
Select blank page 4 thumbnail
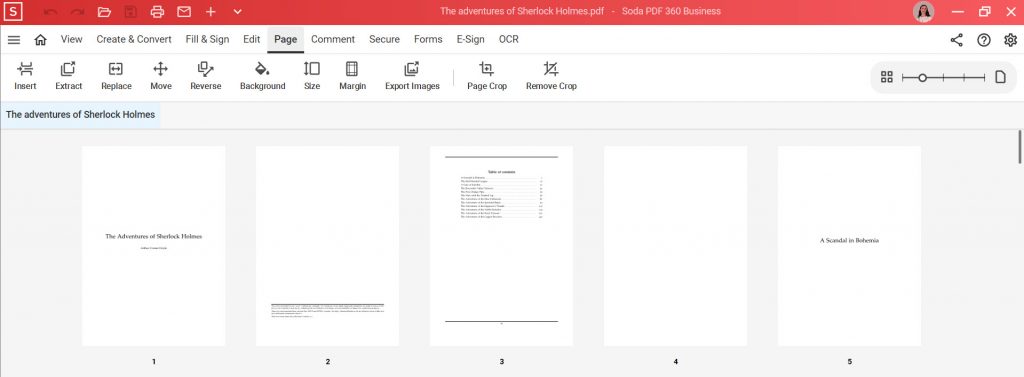[x=675, y=246]
